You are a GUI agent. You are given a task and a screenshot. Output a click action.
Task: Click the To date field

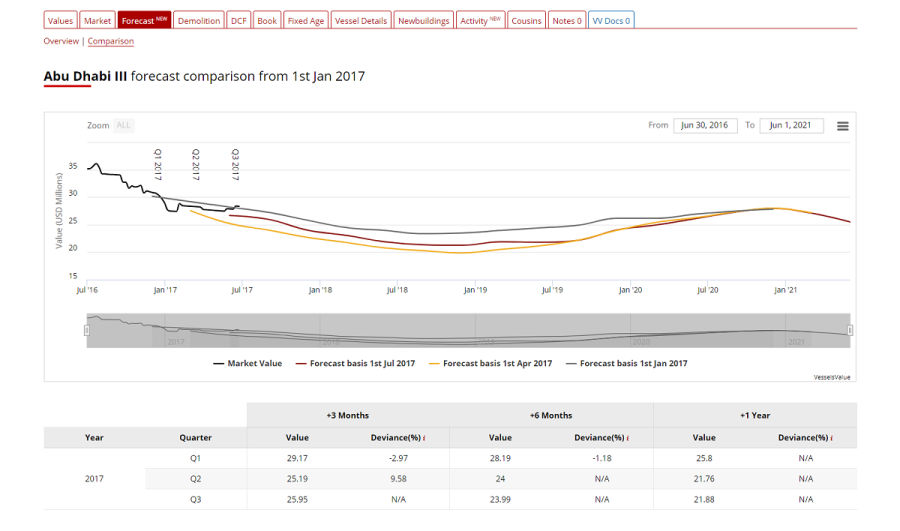pyautogui.click(x=792, y=126)
